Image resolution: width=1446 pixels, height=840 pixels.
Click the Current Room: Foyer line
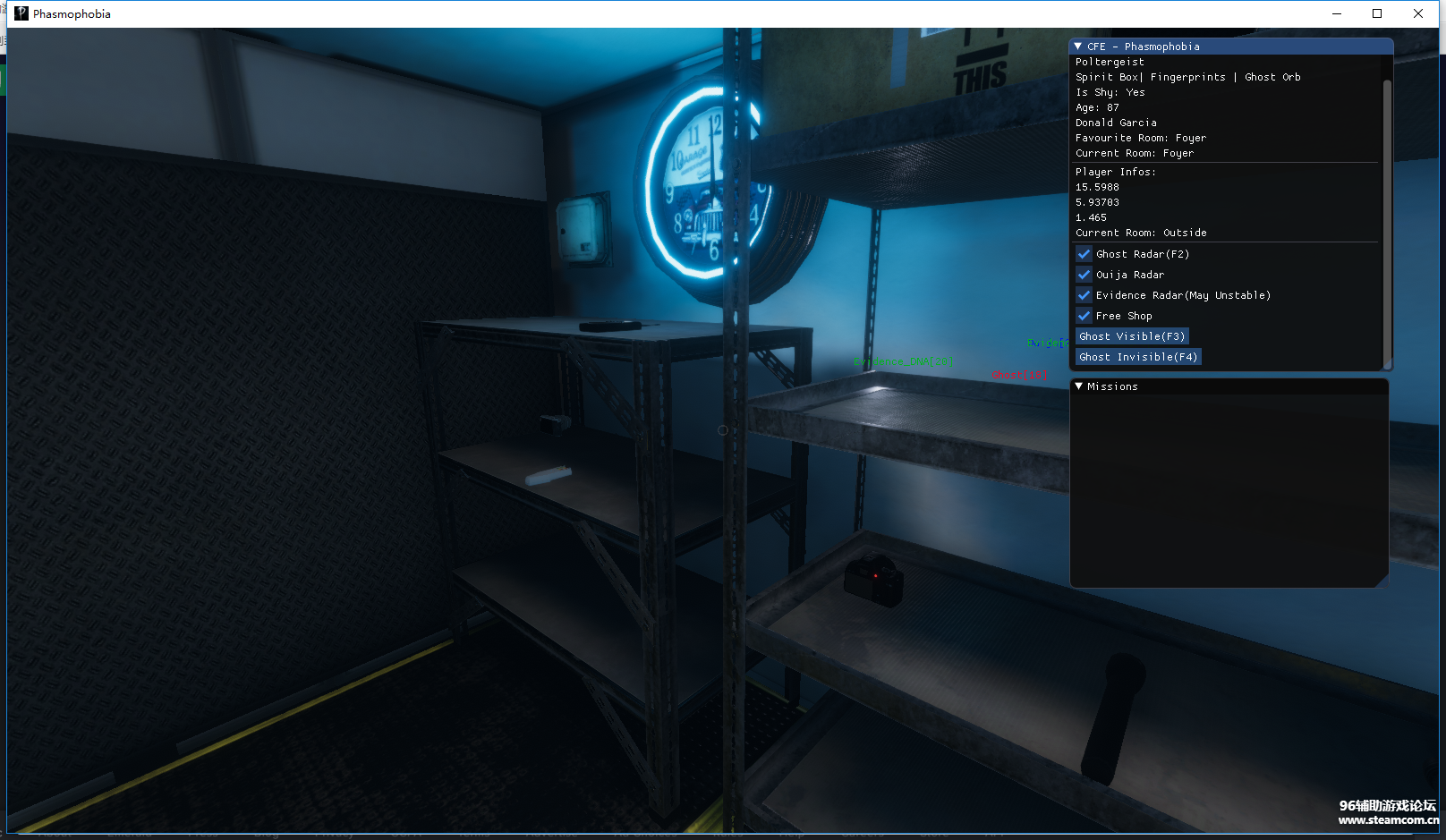1135,153
